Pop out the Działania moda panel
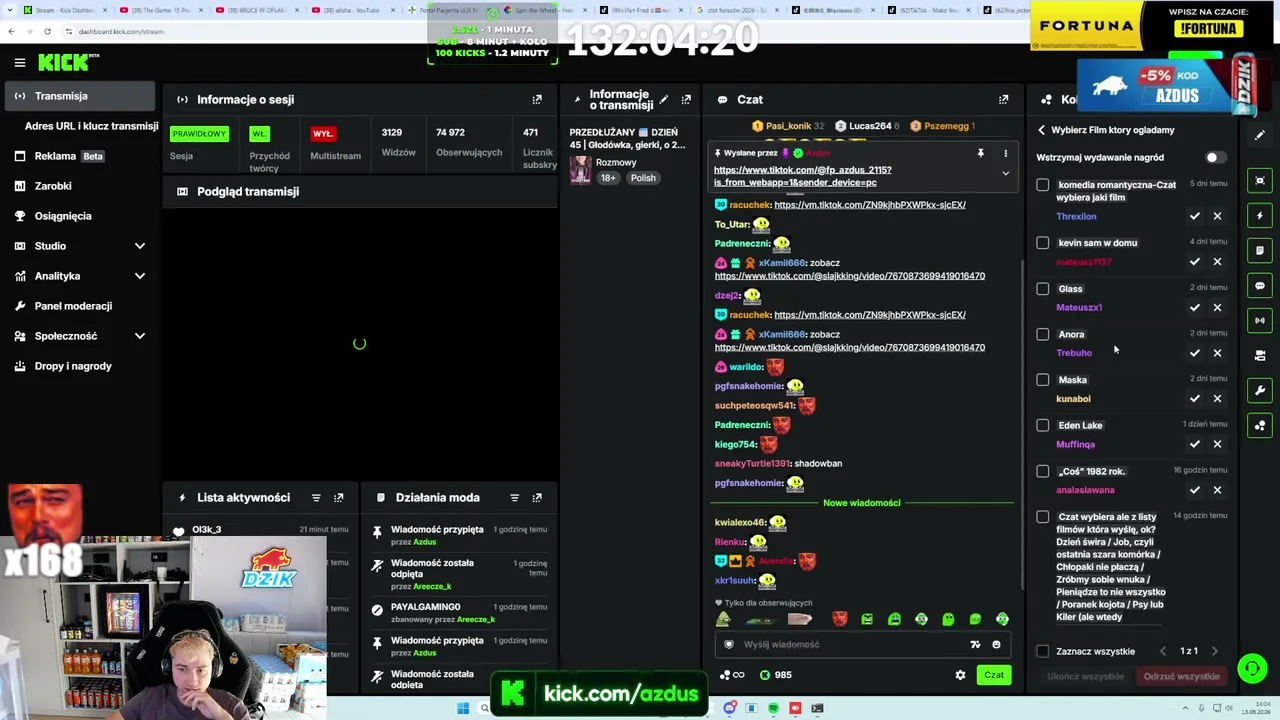This screenshot has width=1280, height=720. 537,498
